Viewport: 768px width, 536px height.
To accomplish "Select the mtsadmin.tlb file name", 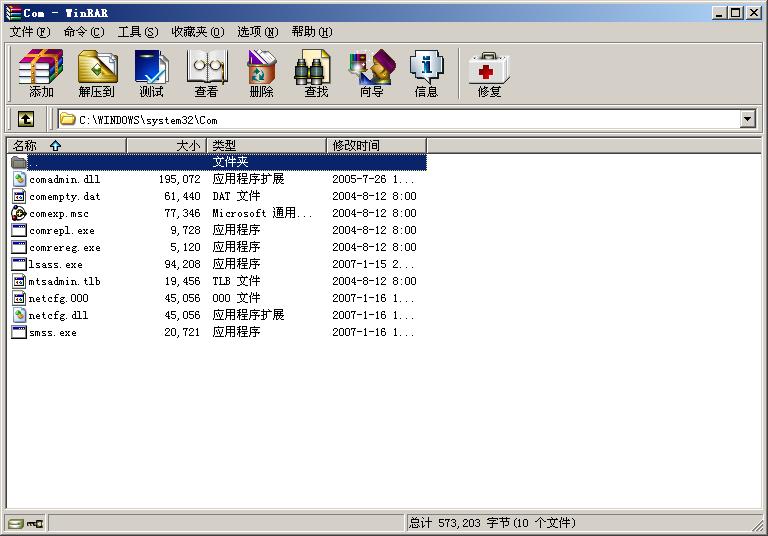I will 64,281.
